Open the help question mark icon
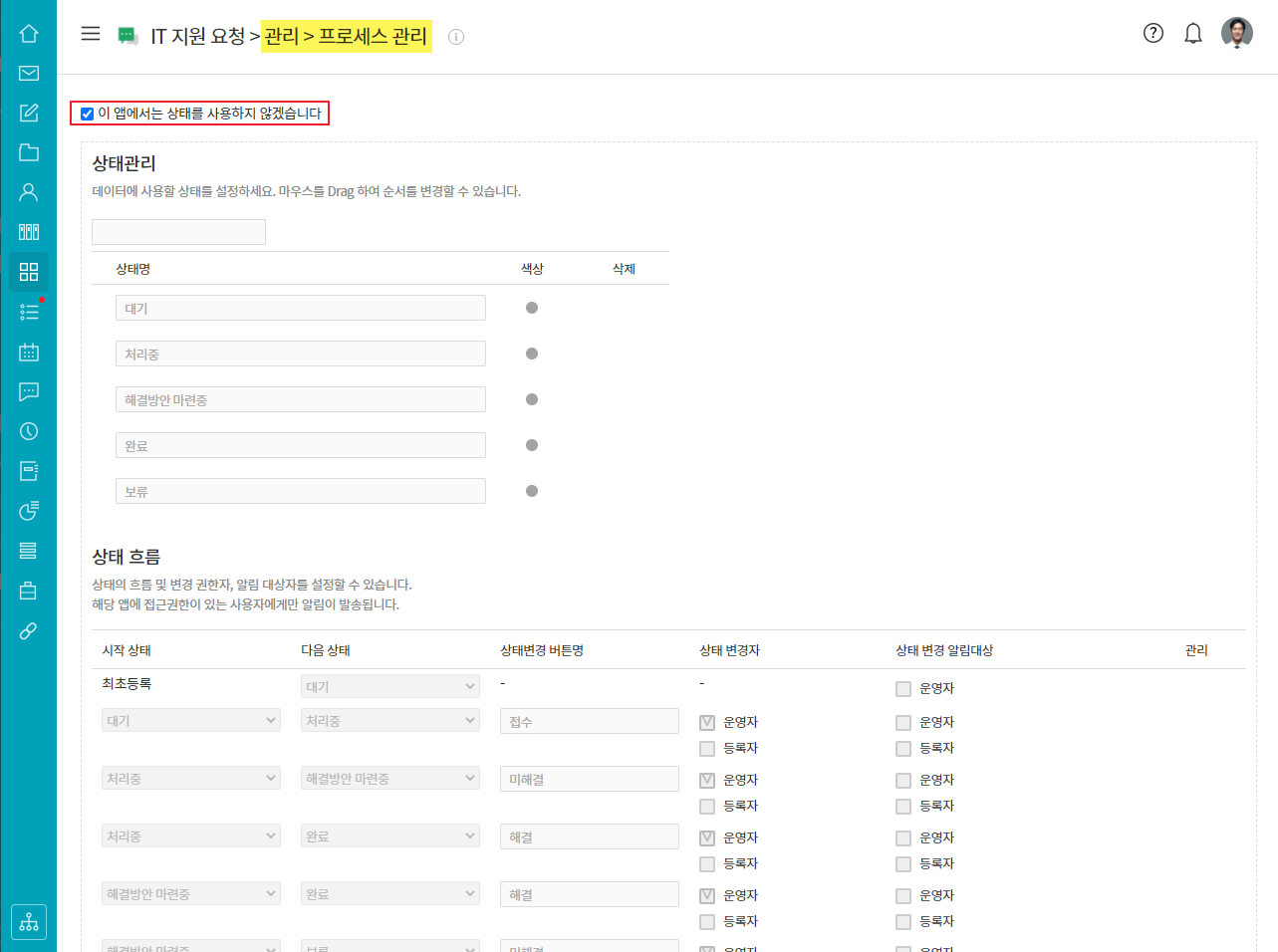 [1152, 34]
